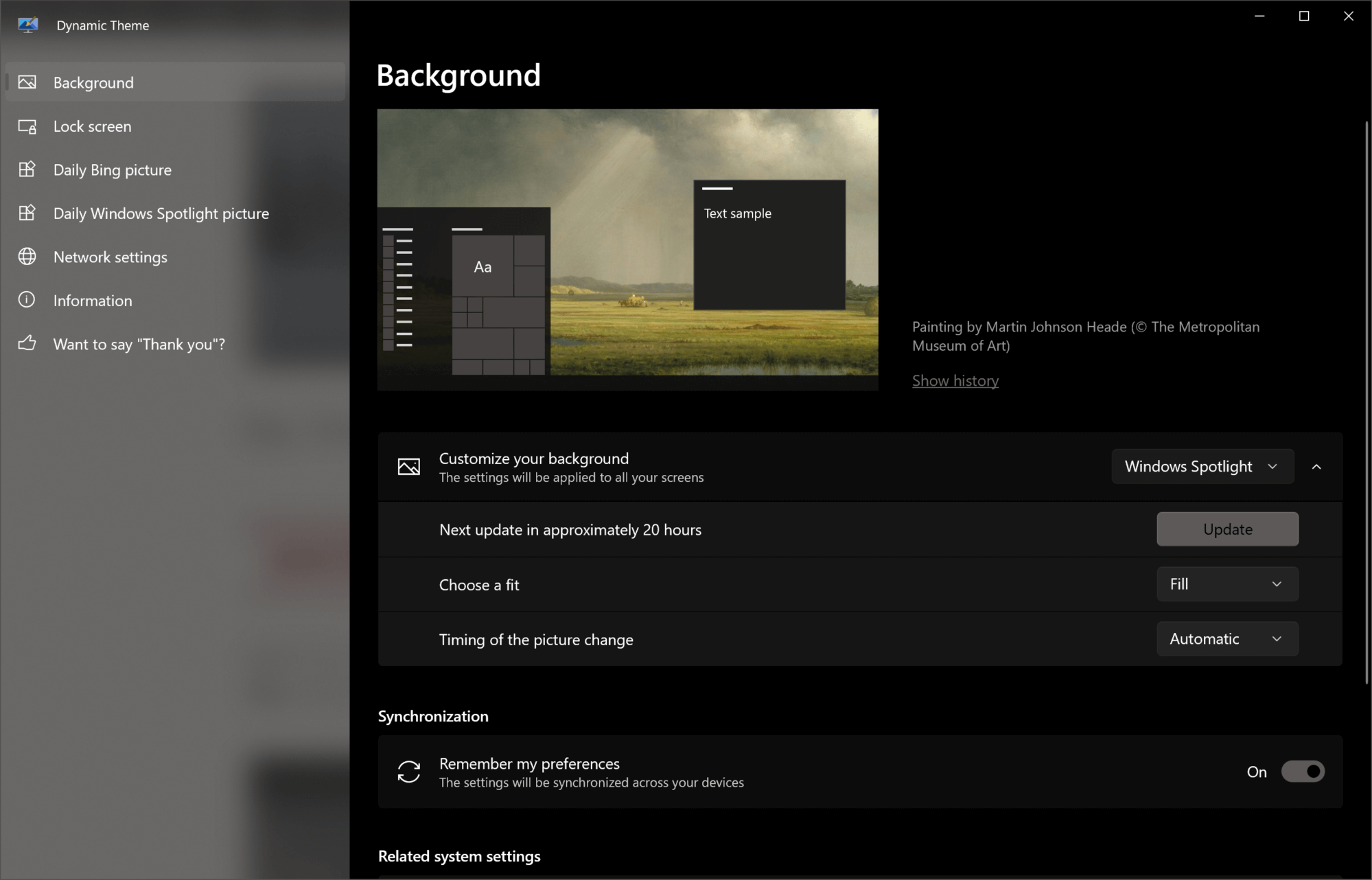Screen dimensions: 1372x880
Task: Collapse the Customize your background section
Action: [x=1316, y=467]
